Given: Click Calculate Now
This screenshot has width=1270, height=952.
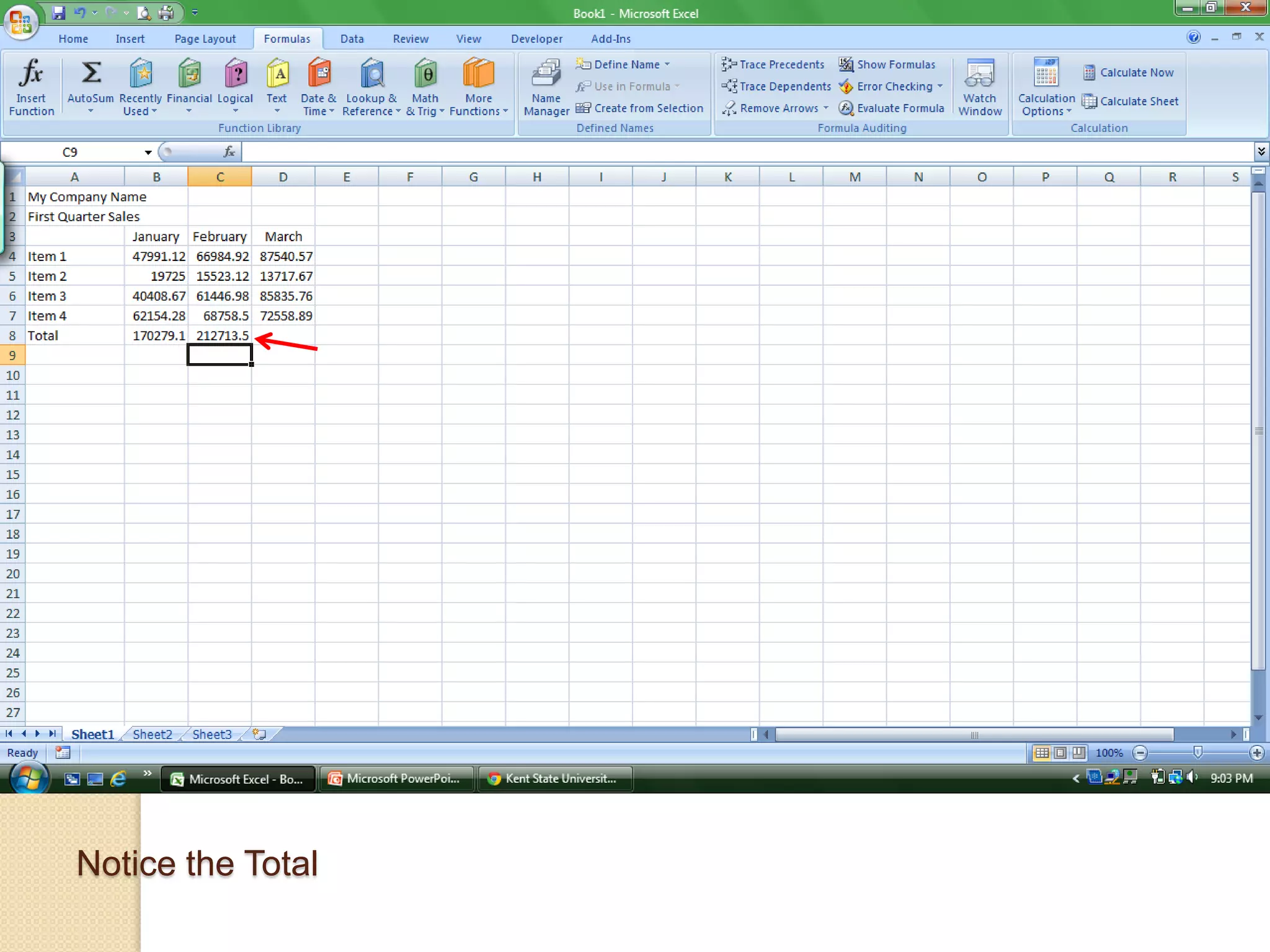Looking at the screenshot, I should point(1129,73).
